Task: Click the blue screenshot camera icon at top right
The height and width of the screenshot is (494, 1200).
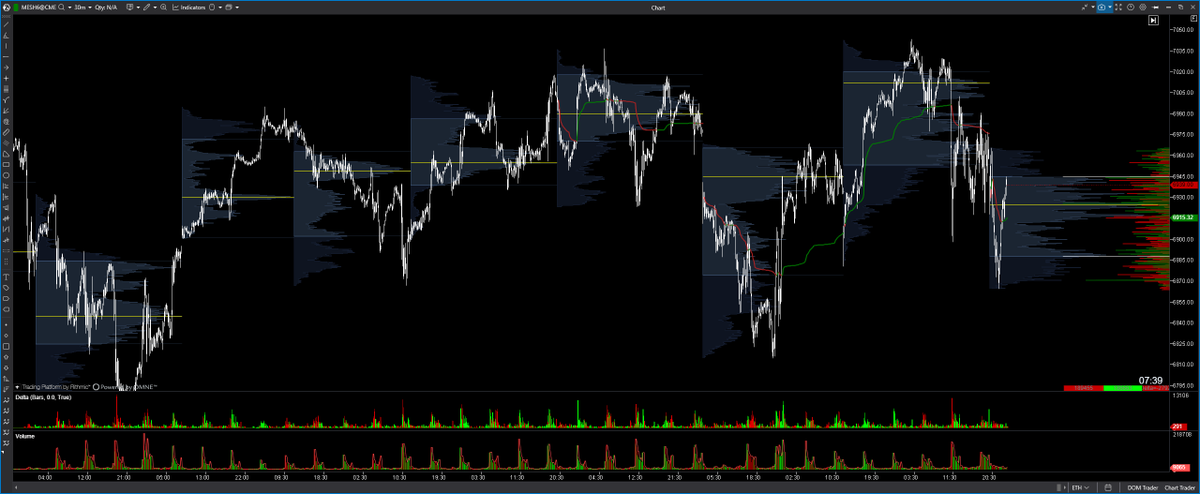Action: pos(1103,6)
